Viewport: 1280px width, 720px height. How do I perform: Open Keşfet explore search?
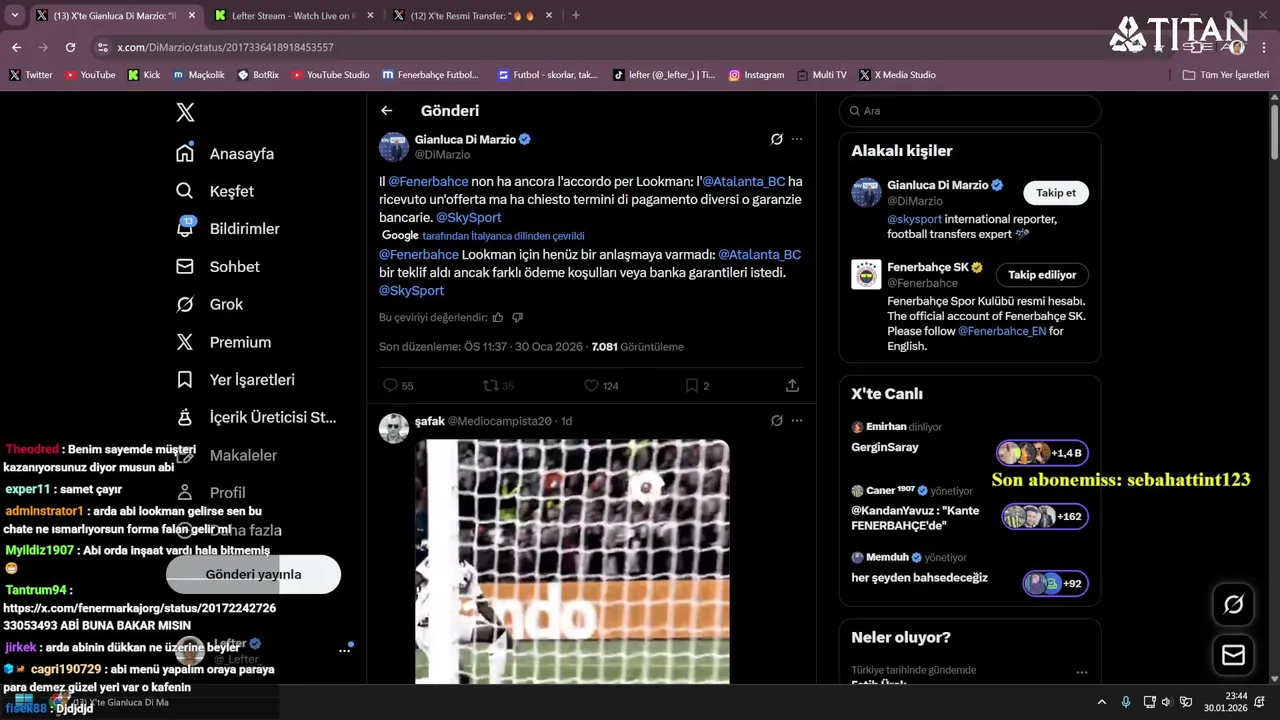pyautogui.click(x=215, y=191)
